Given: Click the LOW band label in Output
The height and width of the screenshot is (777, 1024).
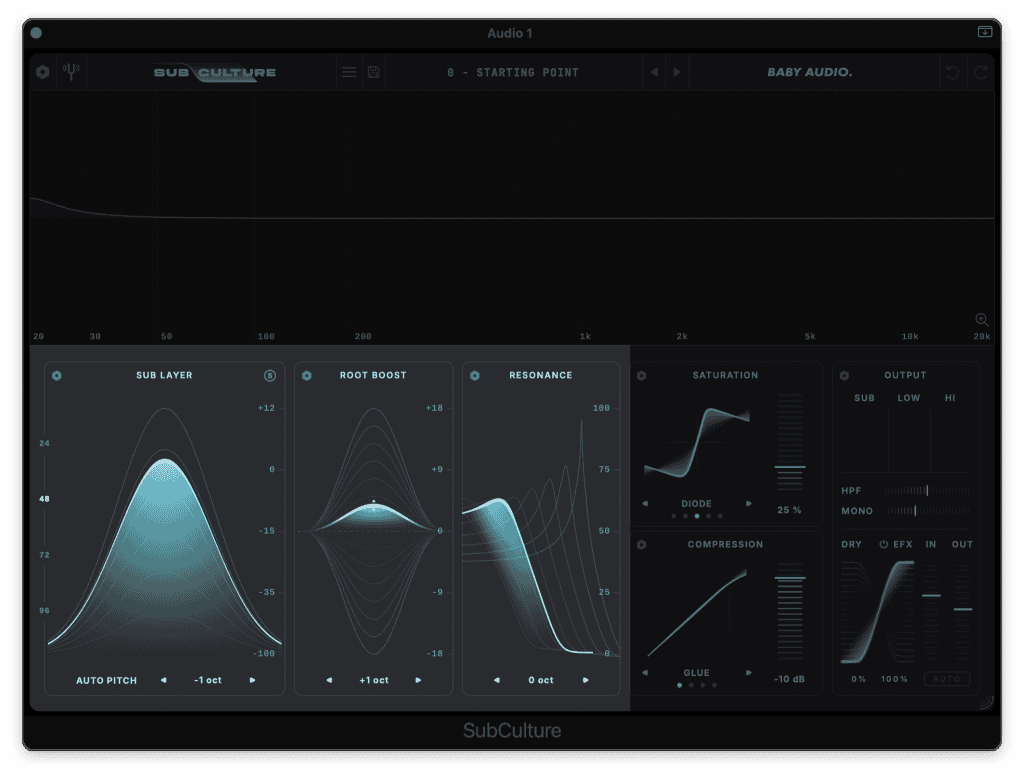Looking at the screenshot, I should click(908, 398).
